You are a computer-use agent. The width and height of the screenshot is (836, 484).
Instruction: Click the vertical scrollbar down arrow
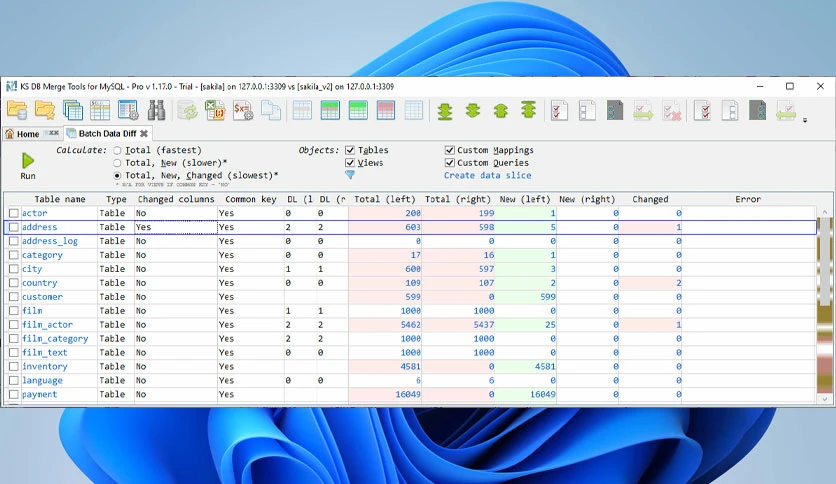tap(824, 399)
